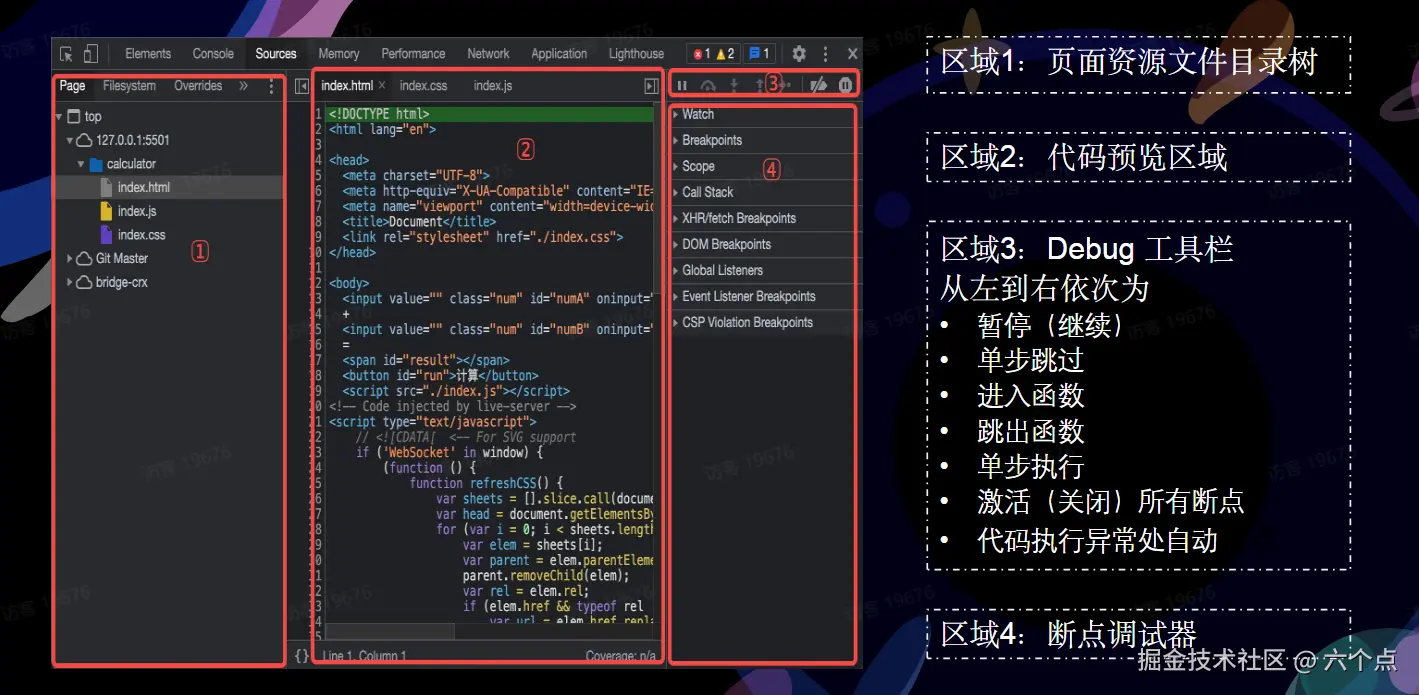Click the bridge-crx cloud icon
Screen dimensions: 1419x695
coord(85,283)
